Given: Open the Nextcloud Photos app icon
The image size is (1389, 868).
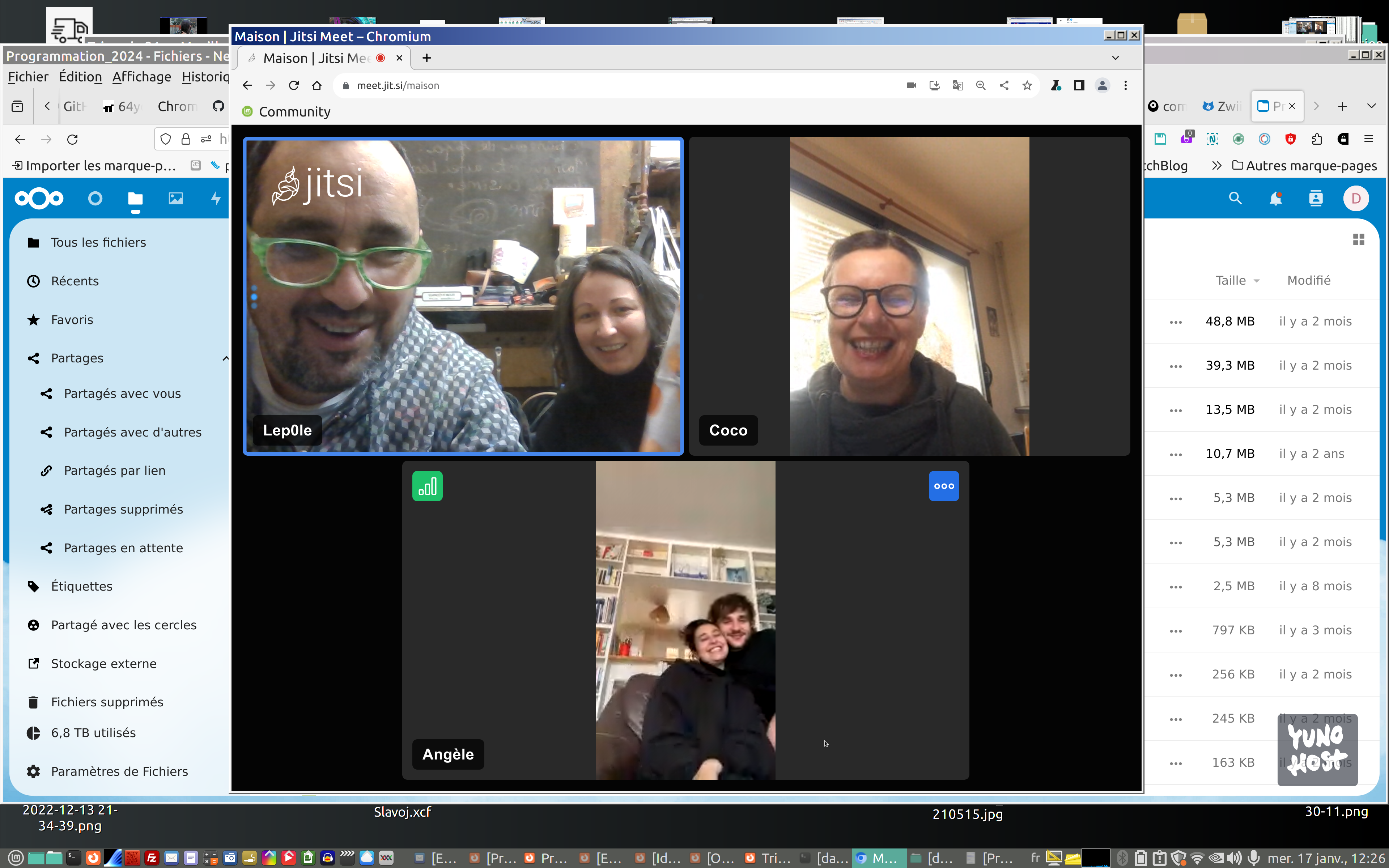Looking at the screenshot, I should pos(175,199).
